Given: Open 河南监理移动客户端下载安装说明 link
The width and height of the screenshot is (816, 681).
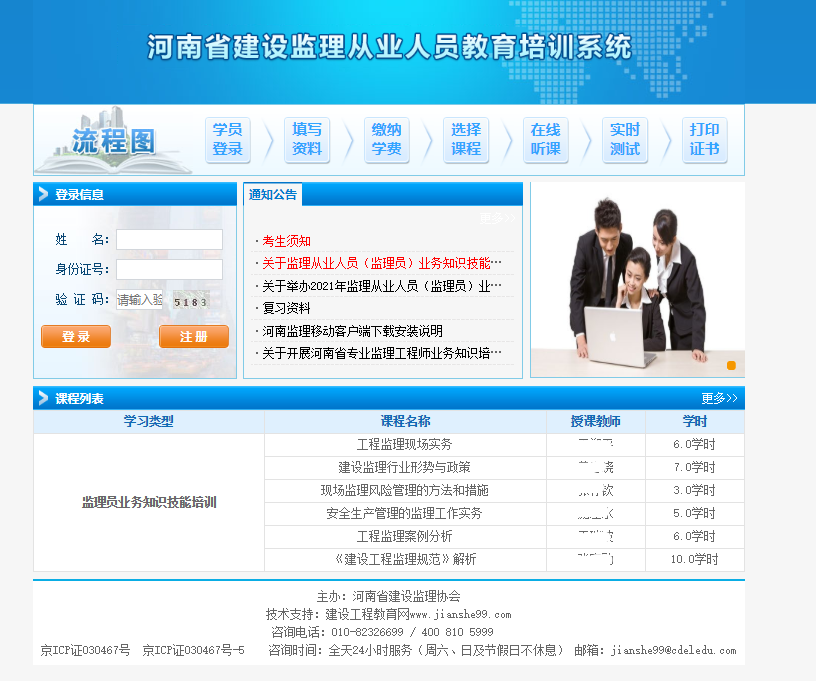Looking at the screenshot, I should [x=352, y=331].
